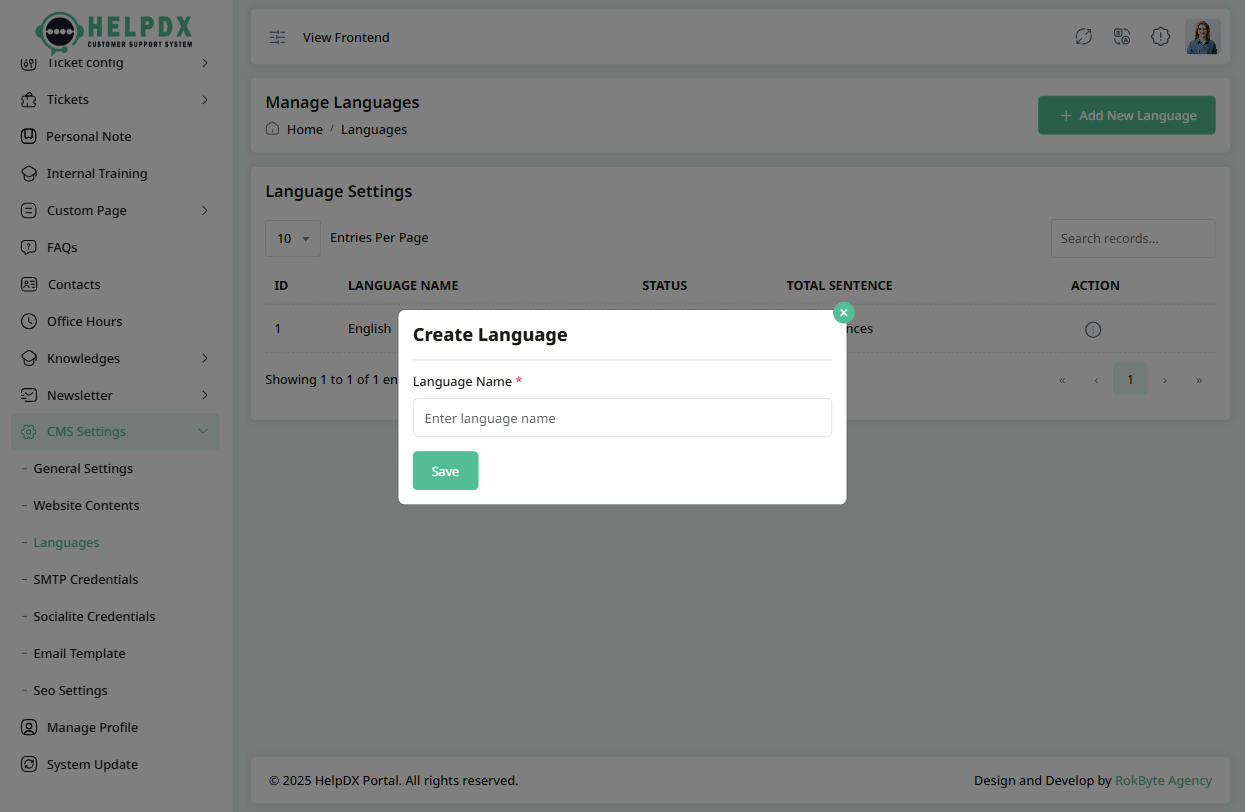Open the language translation icon in the header
1245x812 pixels.
pos(1121,36)
